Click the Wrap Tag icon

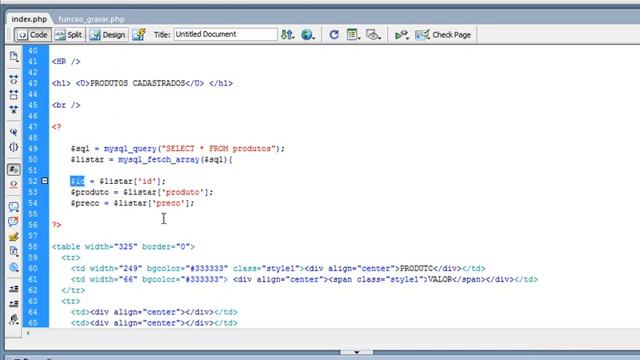click(x=13, y=237)
